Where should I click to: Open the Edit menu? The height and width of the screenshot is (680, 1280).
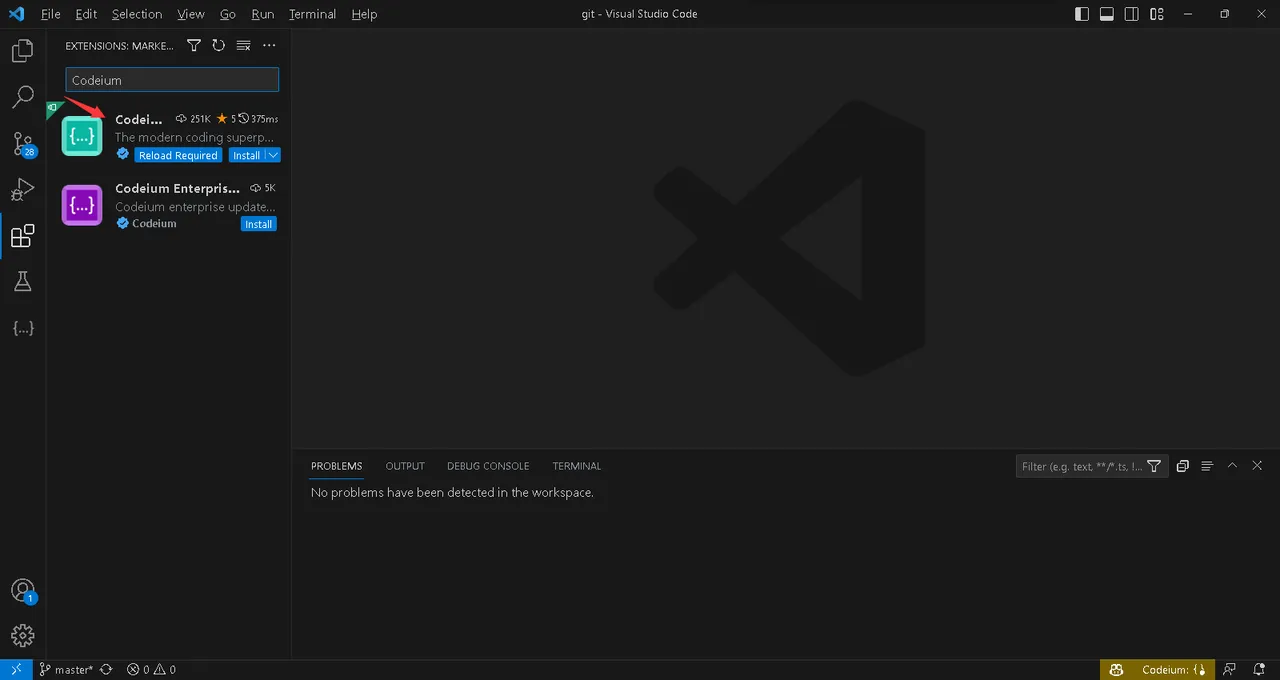click(86, 14)
